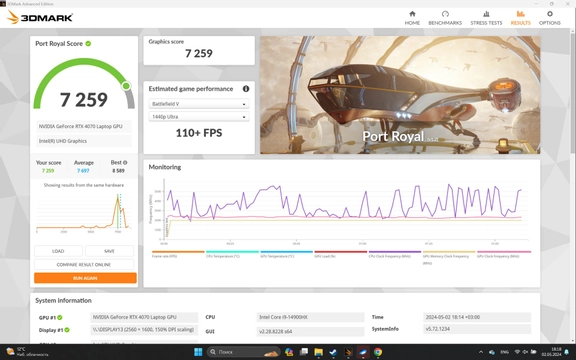Expand the system tray hidden icons chevron
The height and width of the screenshot is (360, 576).
coord(481,352)
